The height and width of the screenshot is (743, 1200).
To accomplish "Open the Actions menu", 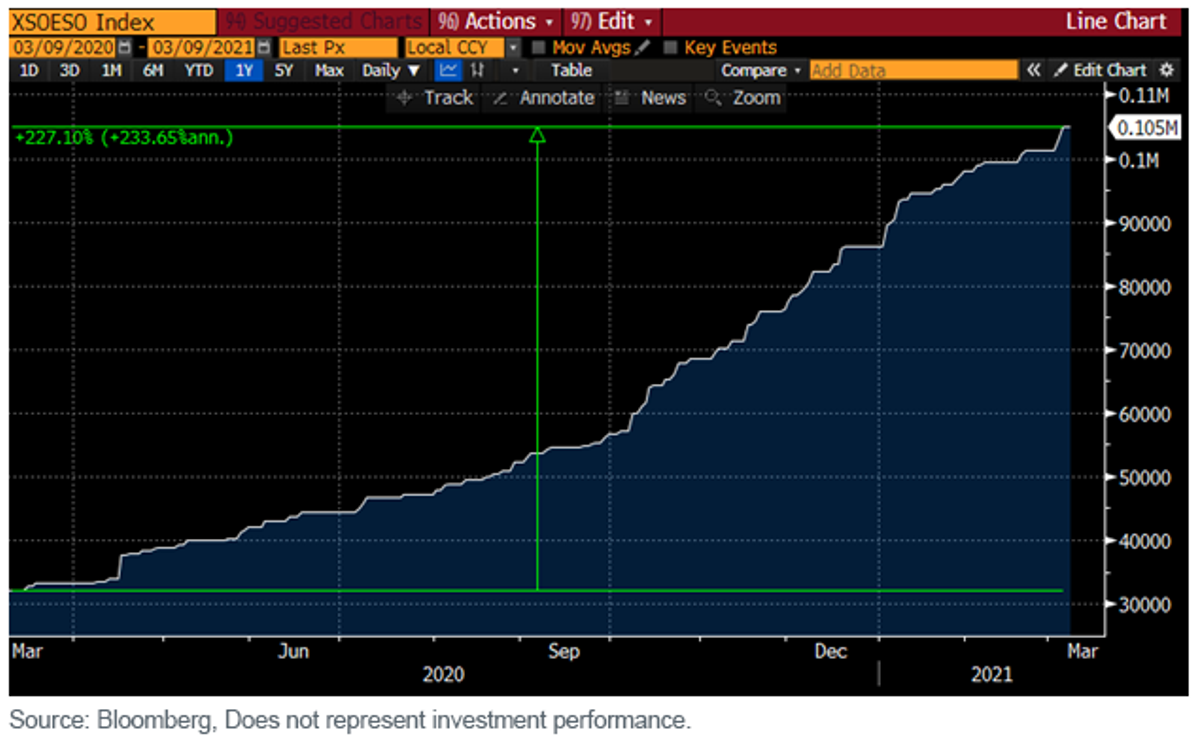I will pyautogui.click(x=496, y=21).
